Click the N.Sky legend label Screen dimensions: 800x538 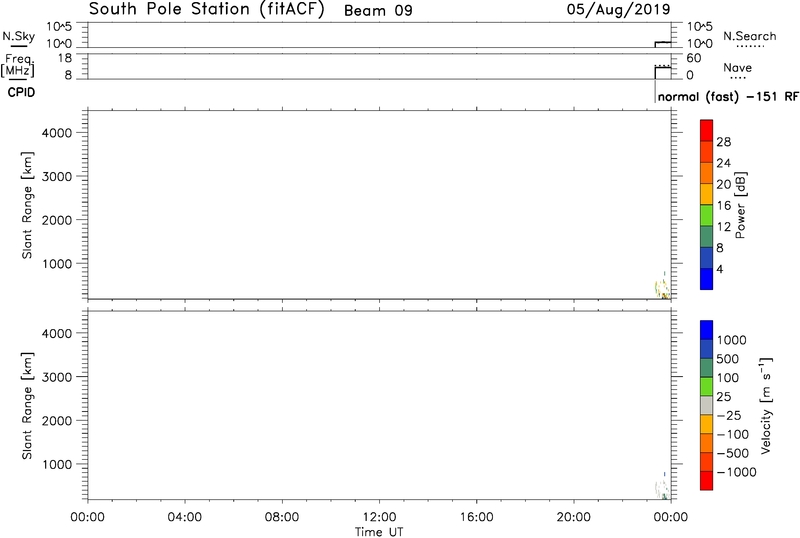(x=18, y=36)
